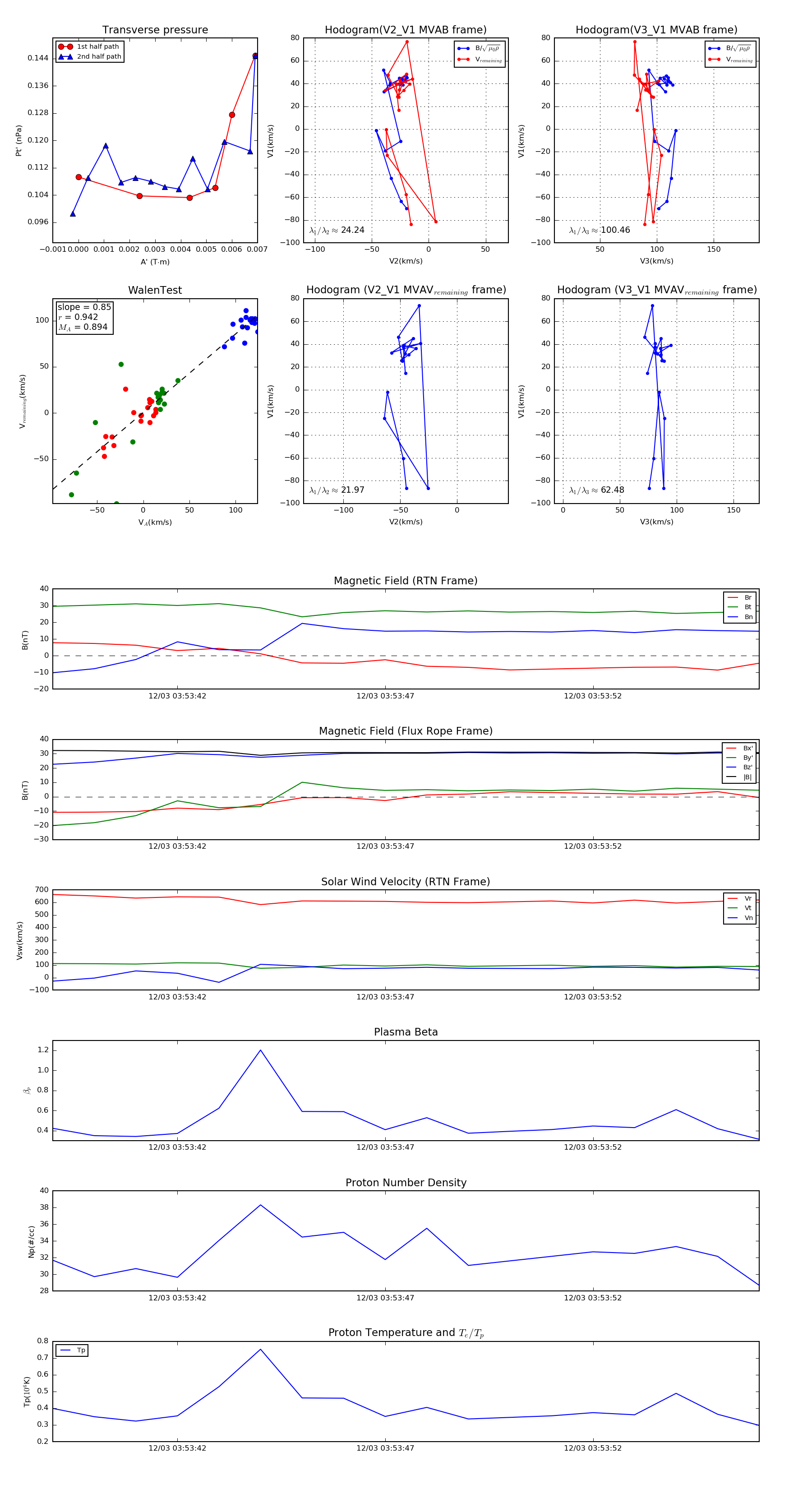Select the |B| legend entry
This screenshot has width=812, height=1489.
pos(739,777)
